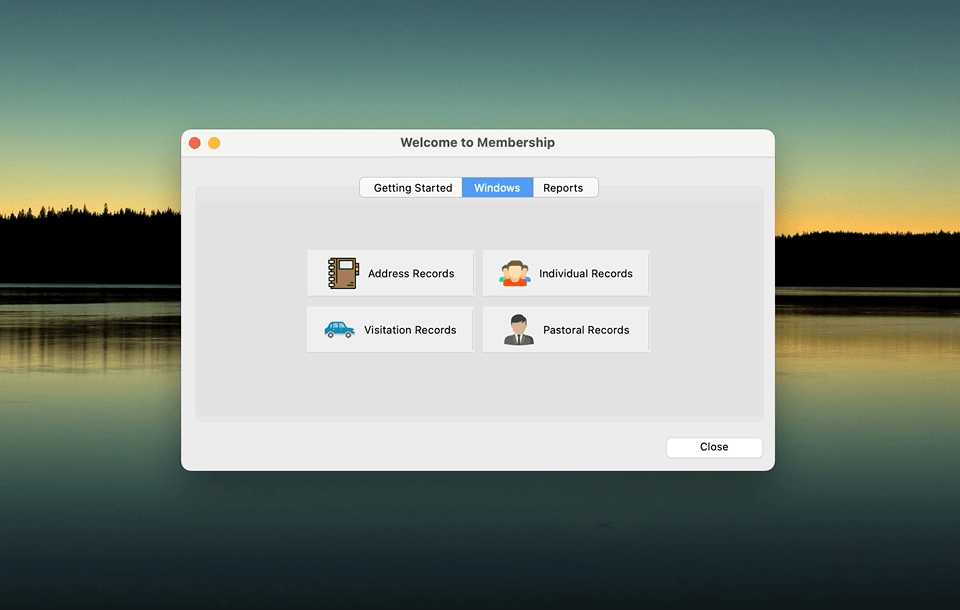The height and width of the screenshot is (610, 960).
Task: Click the 'Welcome to Membership' window title
Action: pos(477,143)
